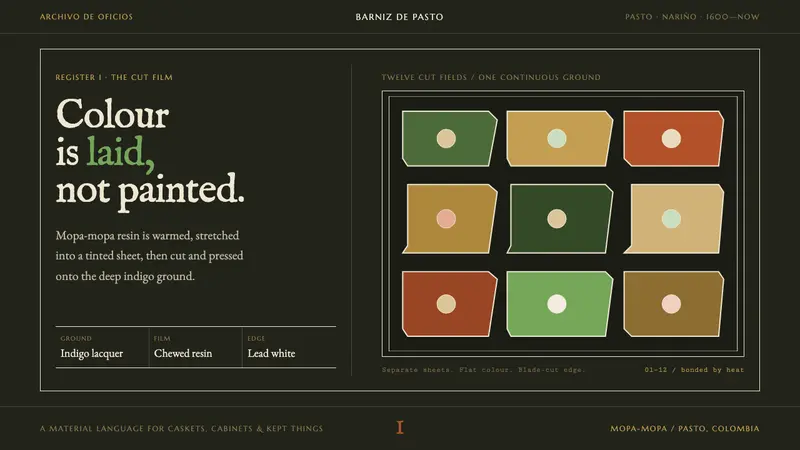Select the Chewed resin film cell
Screen dimensions: 800x450
(x=195, y=347)
